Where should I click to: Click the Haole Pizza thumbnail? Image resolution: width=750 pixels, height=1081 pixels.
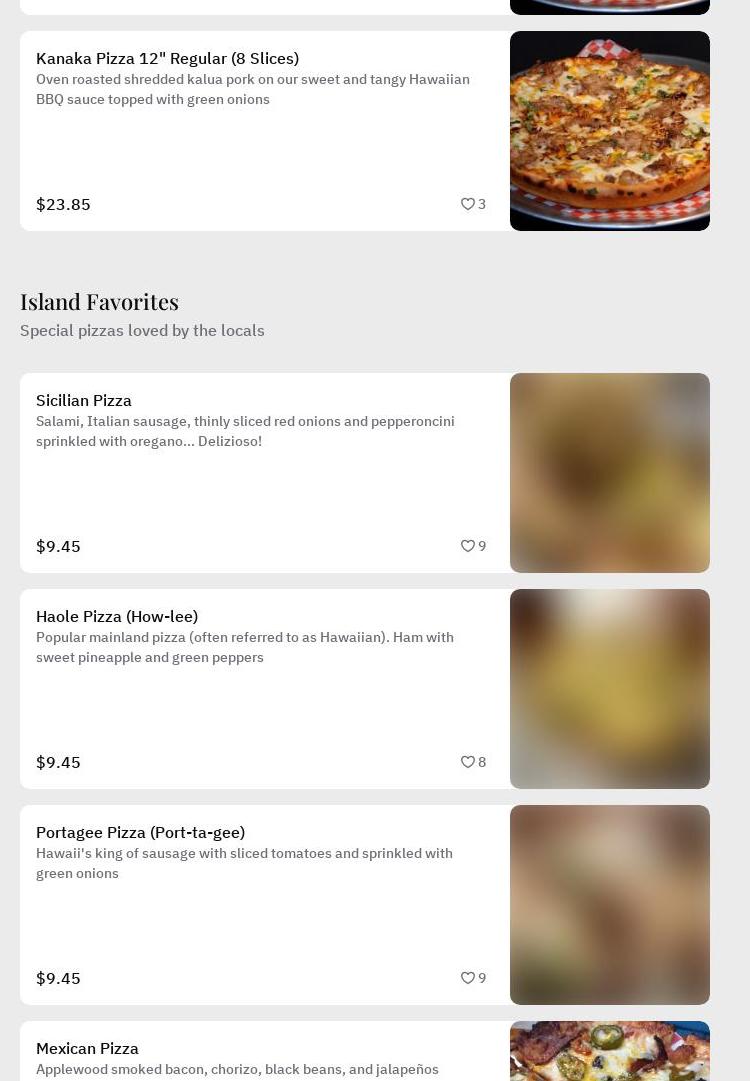pos(609,689)
